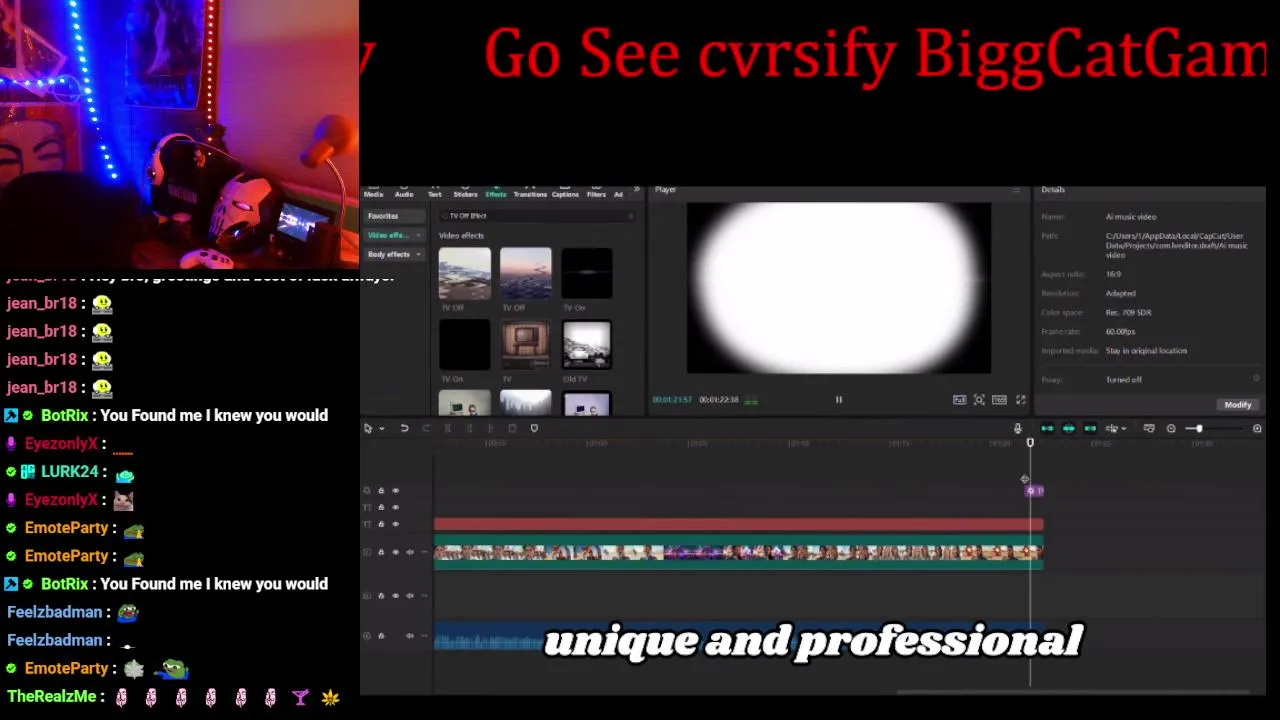
Task: Toggle the main track magnet icon
Action: tap(1047, 429)
